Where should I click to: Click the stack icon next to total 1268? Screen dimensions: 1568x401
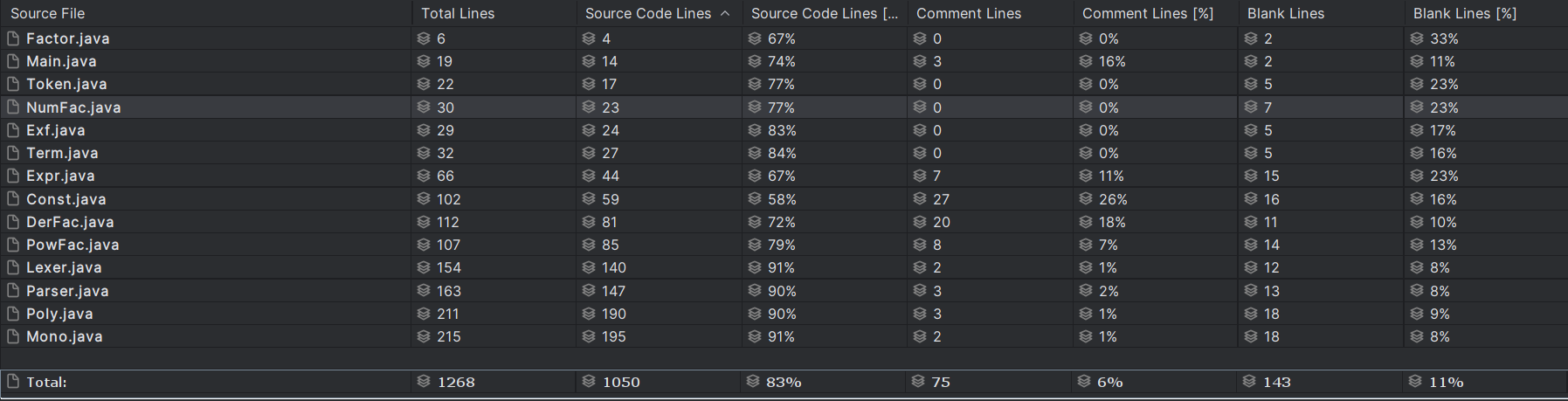pos(424,382)
